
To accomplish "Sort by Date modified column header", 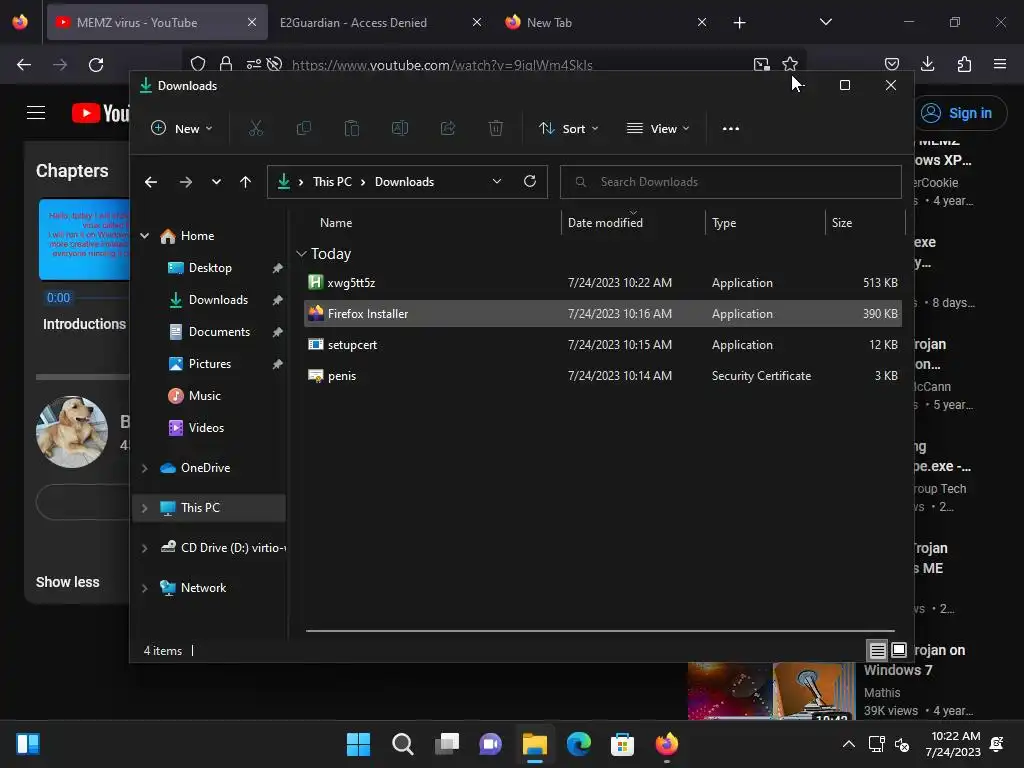I will click(x=605, y=223).
